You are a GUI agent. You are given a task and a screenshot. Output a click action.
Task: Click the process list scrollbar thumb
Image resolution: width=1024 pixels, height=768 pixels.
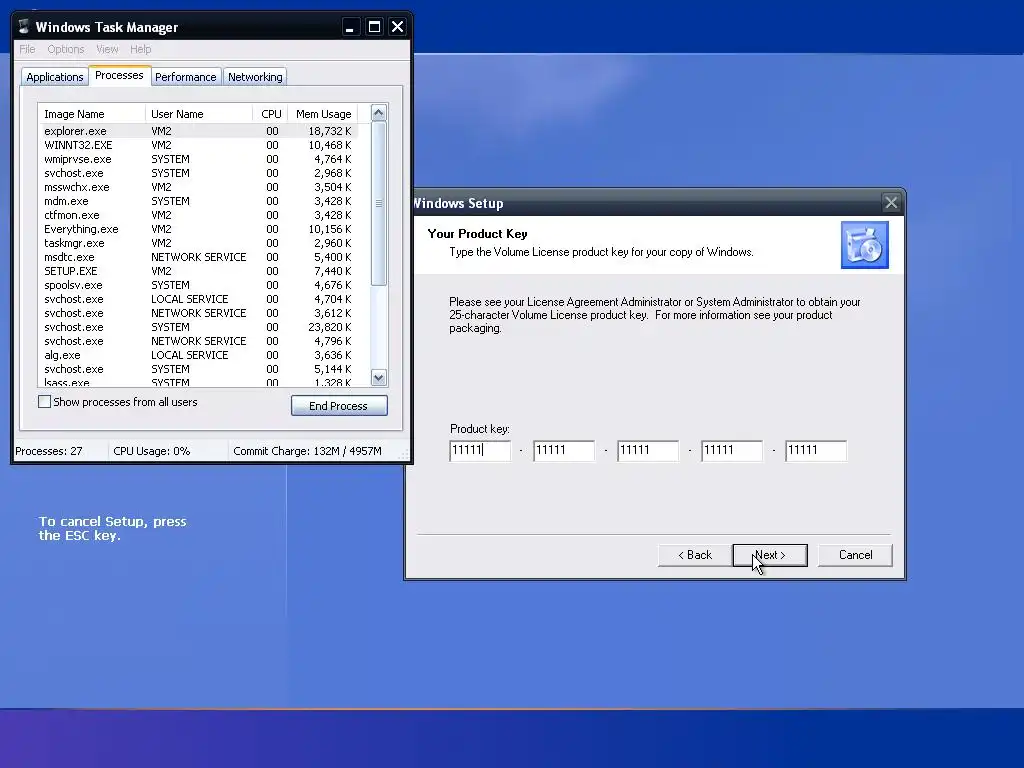(379, 204)
